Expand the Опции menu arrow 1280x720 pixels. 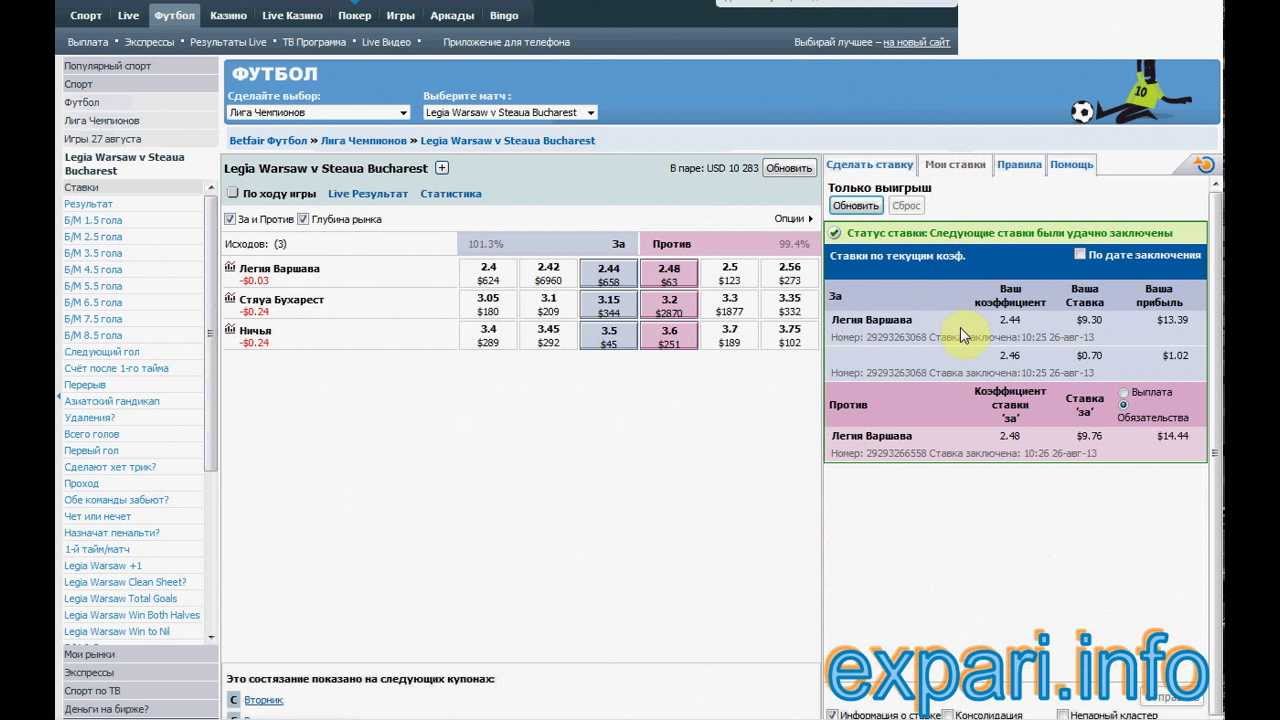810,219
